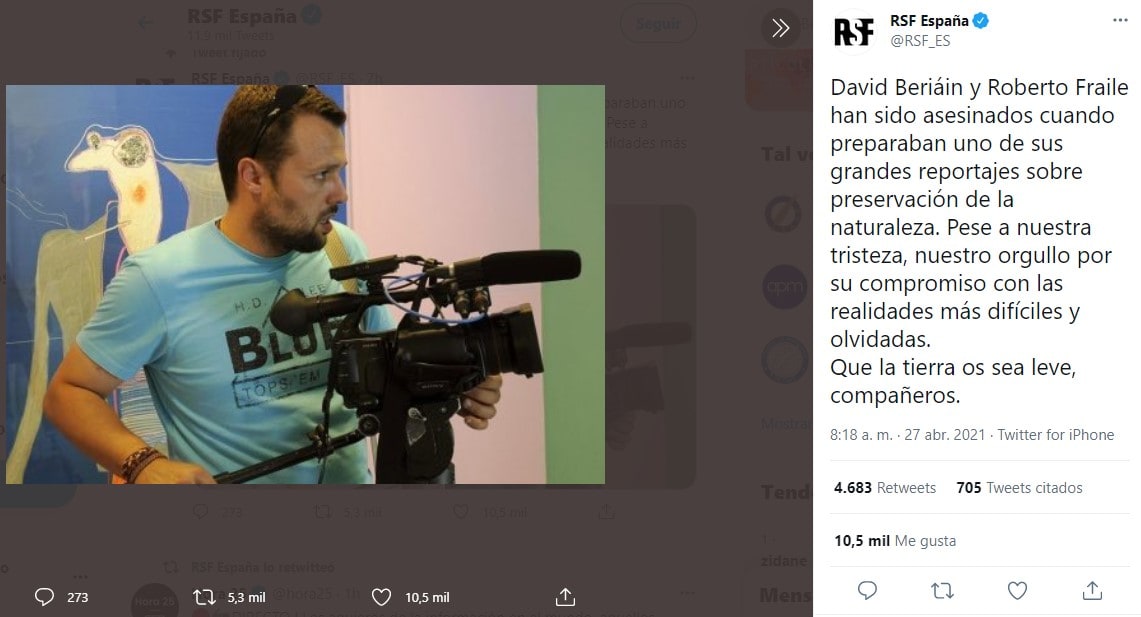
Task: Click the retweet icon showing 5,3 mil
Action: click(x=204, y=597)
